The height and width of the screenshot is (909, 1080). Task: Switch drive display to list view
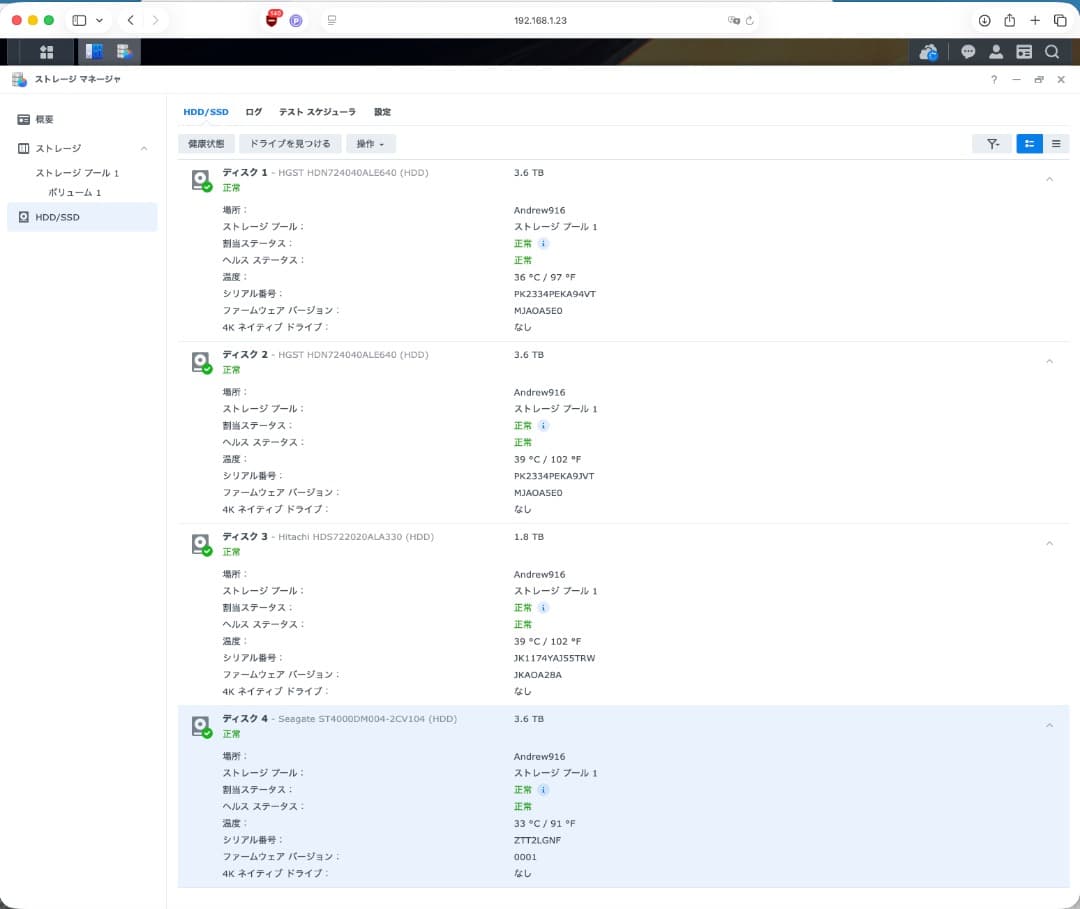coord(1056,143)
